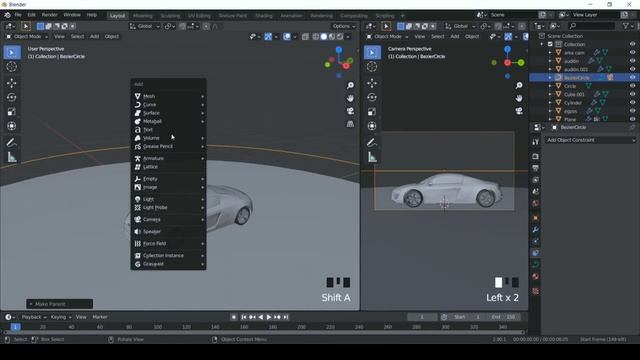
Task: Click the blue Z axis gizmo ball
Action: point(339,50)
